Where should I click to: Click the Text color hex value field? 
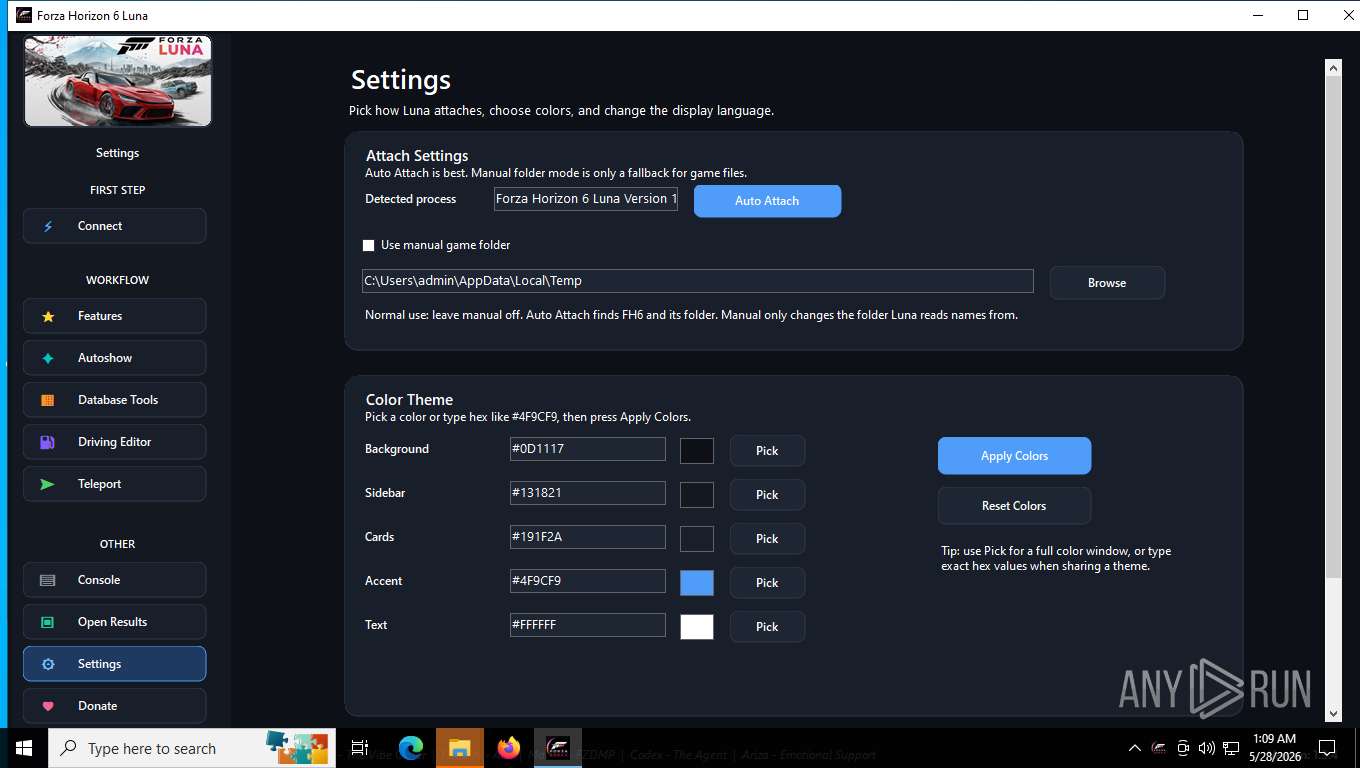pyautogui.click(x=588, y=625)
